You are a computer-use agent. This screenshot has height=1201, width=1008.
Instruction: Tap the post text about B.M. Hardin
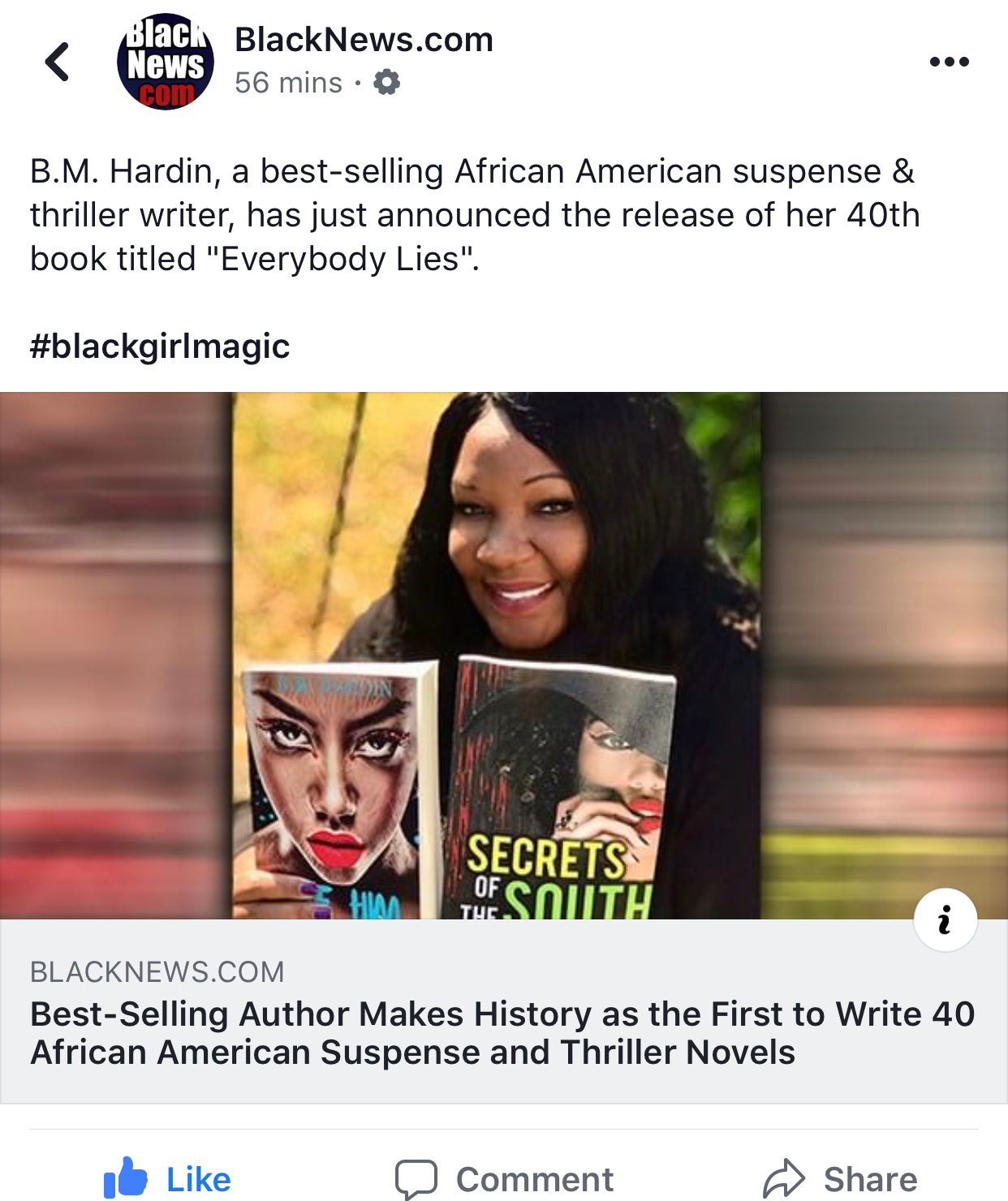(476, 215)
